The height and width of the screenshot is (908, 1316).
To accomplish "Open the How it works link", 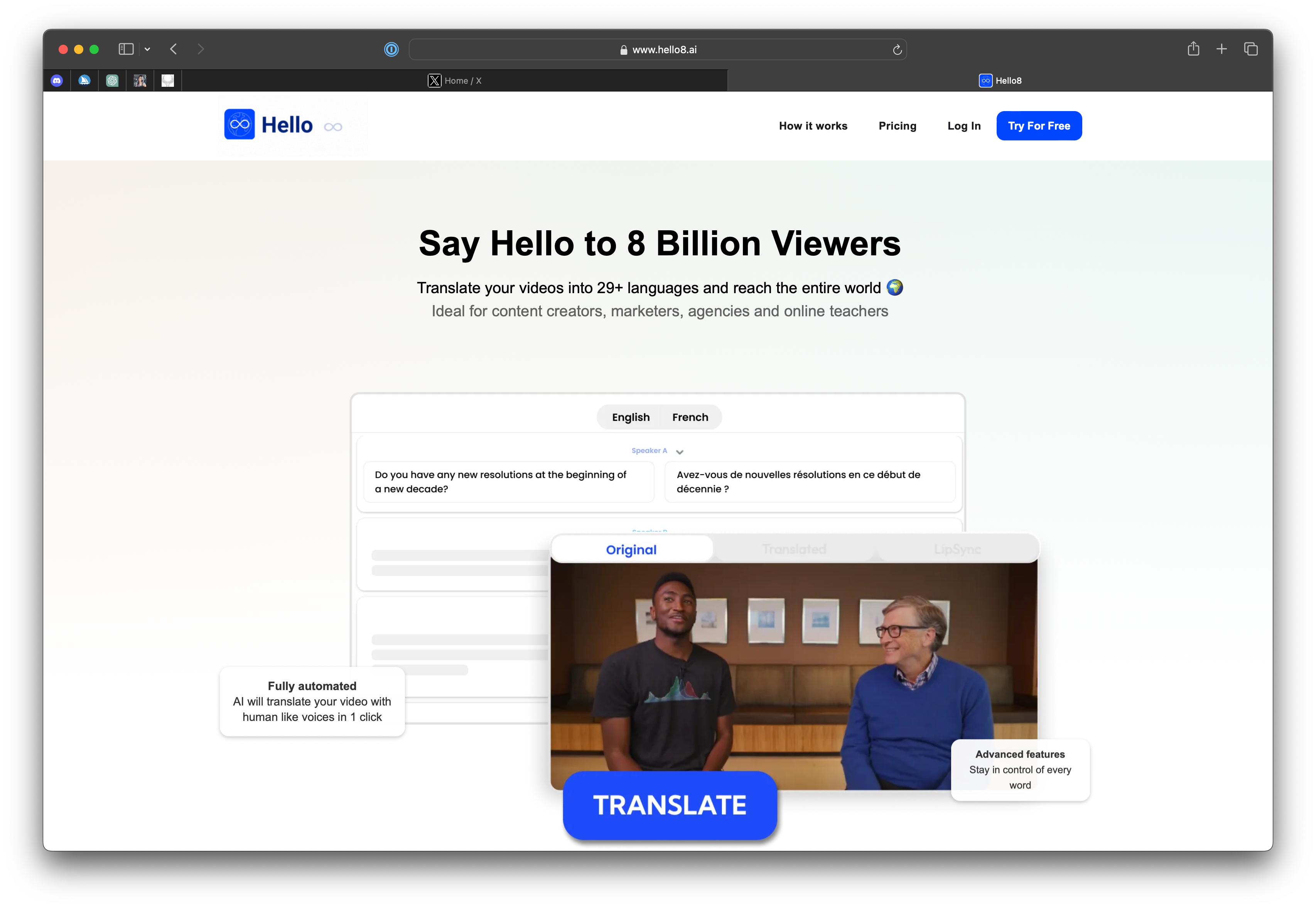I will [x=813, y=126].
